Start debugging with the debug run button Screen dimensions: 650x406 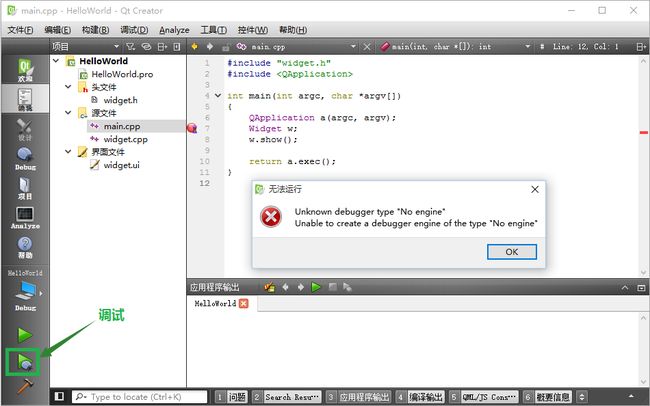(23, 362)
